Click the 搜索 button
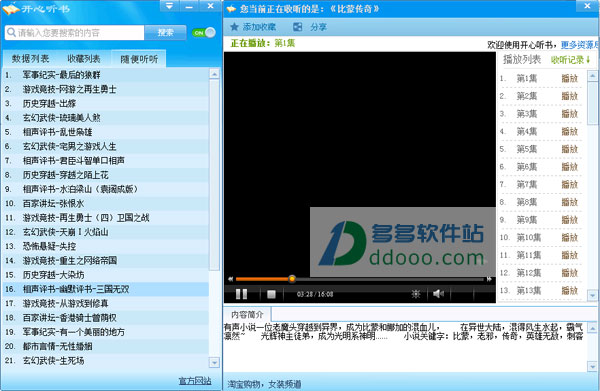The image size is (600, 391). pos(165,33)
